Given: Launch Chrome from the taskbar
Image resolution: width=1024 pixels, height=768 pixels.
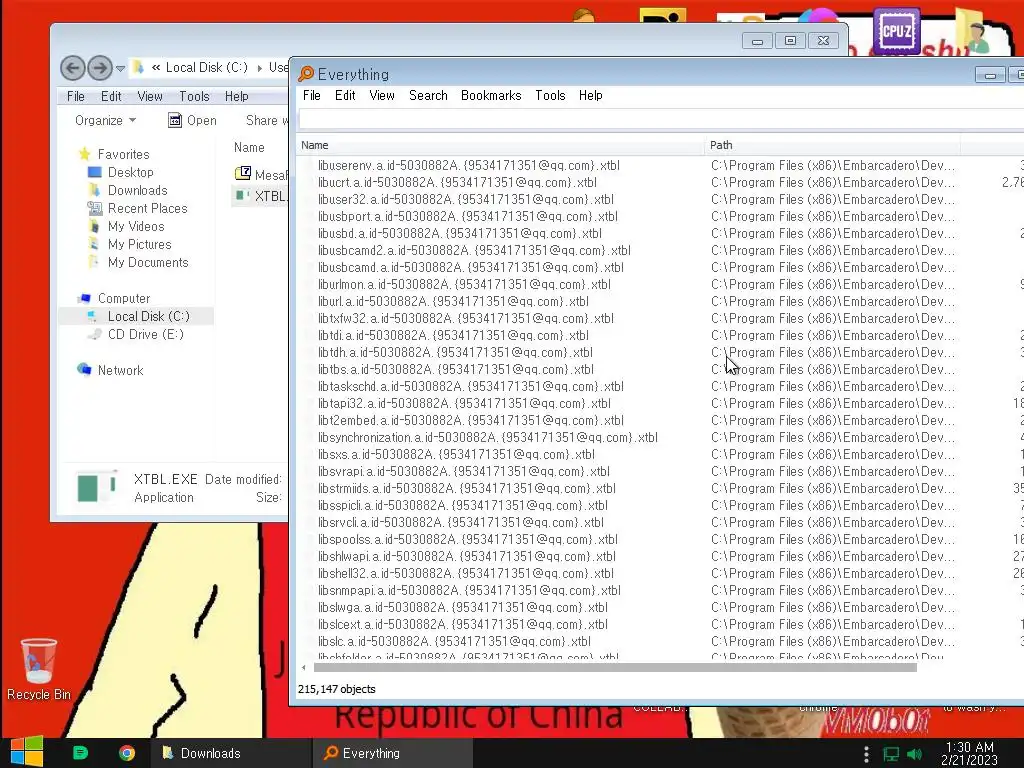Looking at the screenshot, I should coord(127,753).
